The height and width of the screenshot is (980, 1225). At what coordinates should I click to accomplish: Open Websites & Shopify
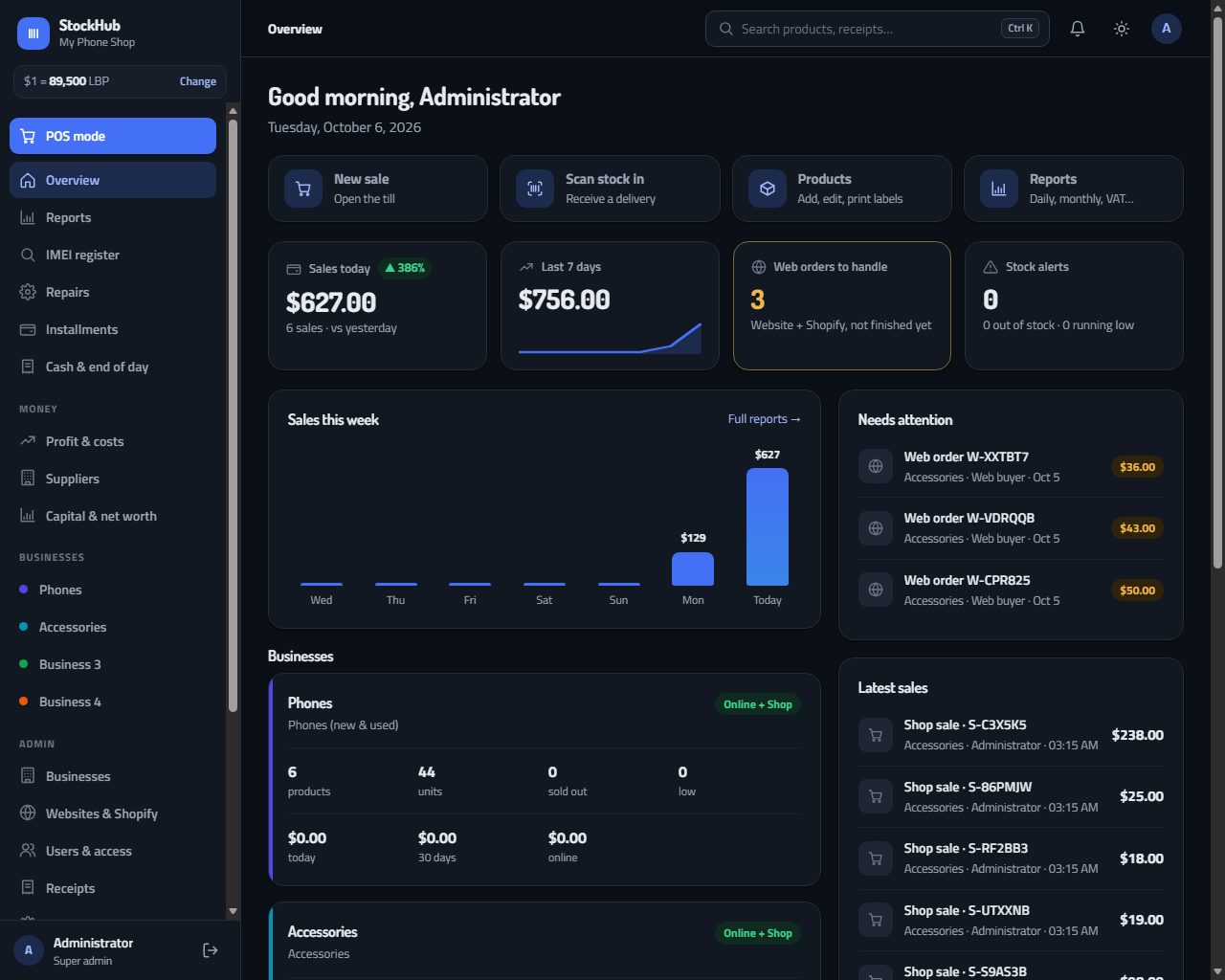[x=113, y=813]
